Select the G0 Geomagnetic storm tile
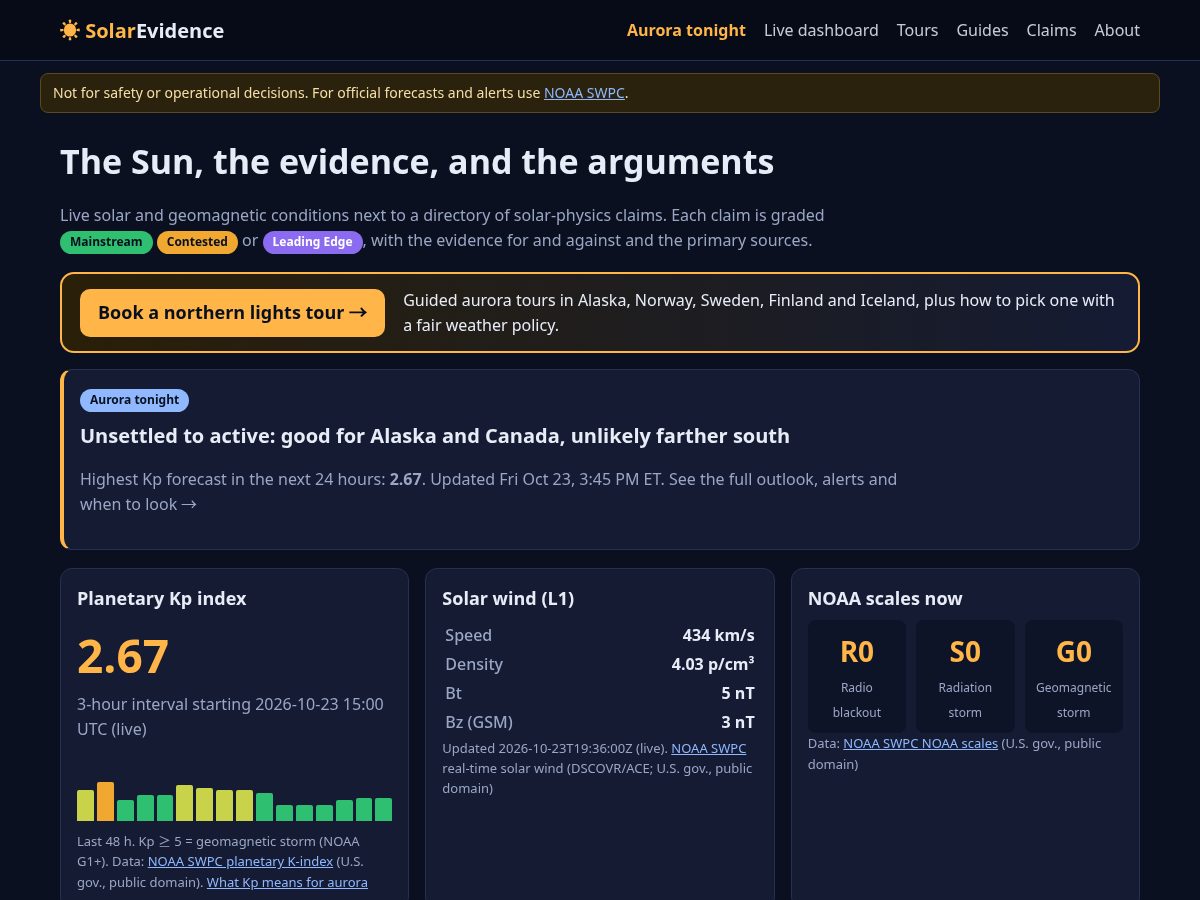Viewport: 1200px width, 900px height. tap(1074, 676)
